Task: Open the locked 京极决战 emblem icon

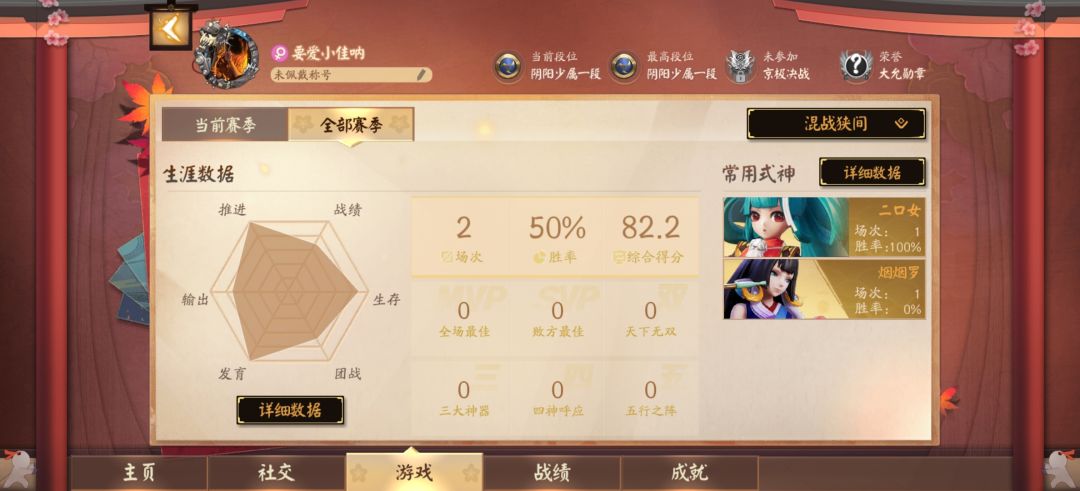Action: tap(740, 67)
